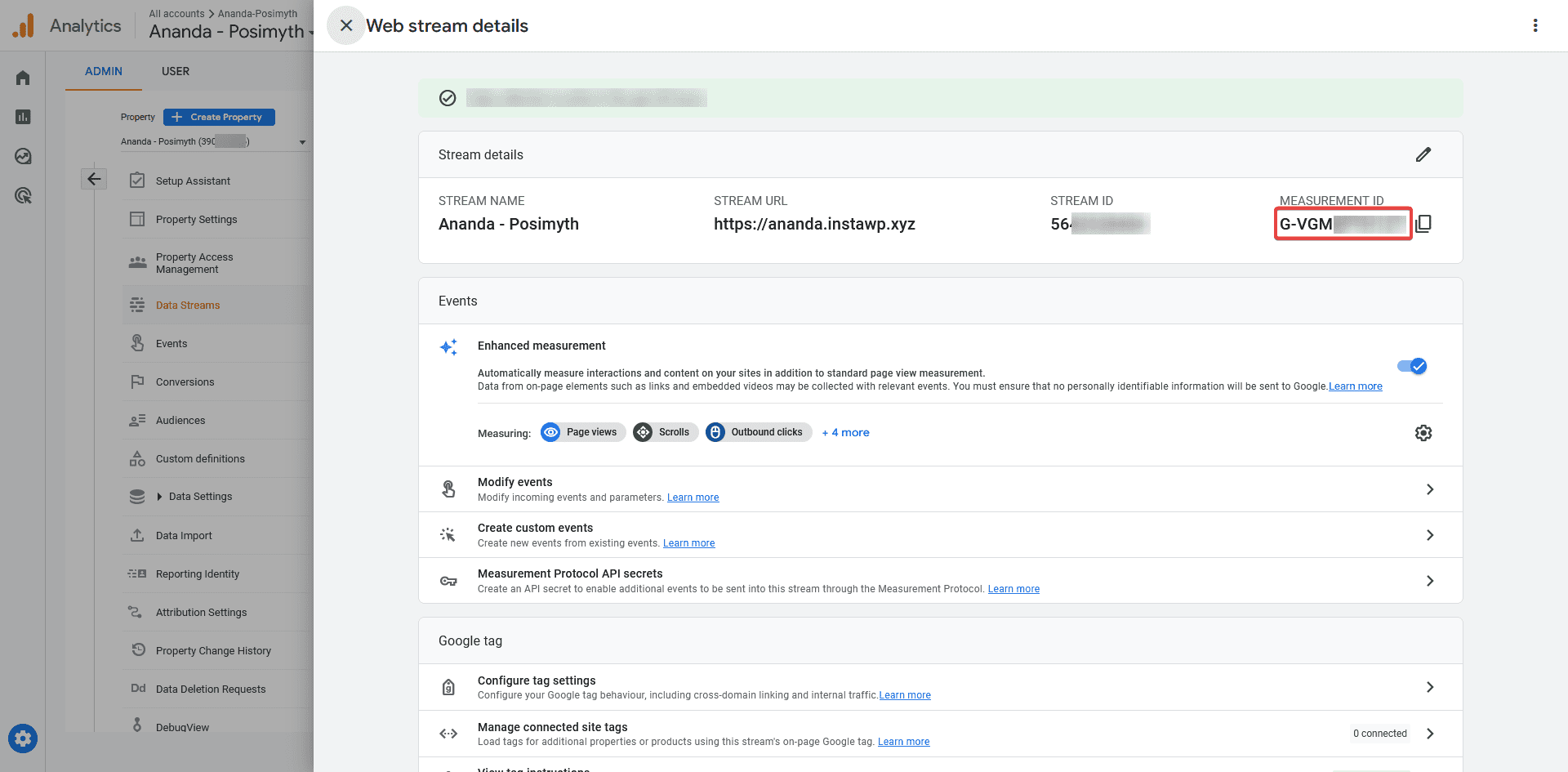Open the three-dot overflow menu
Image resolution: width=1568 pixels, height=772 pixels.
point(1535,25)
